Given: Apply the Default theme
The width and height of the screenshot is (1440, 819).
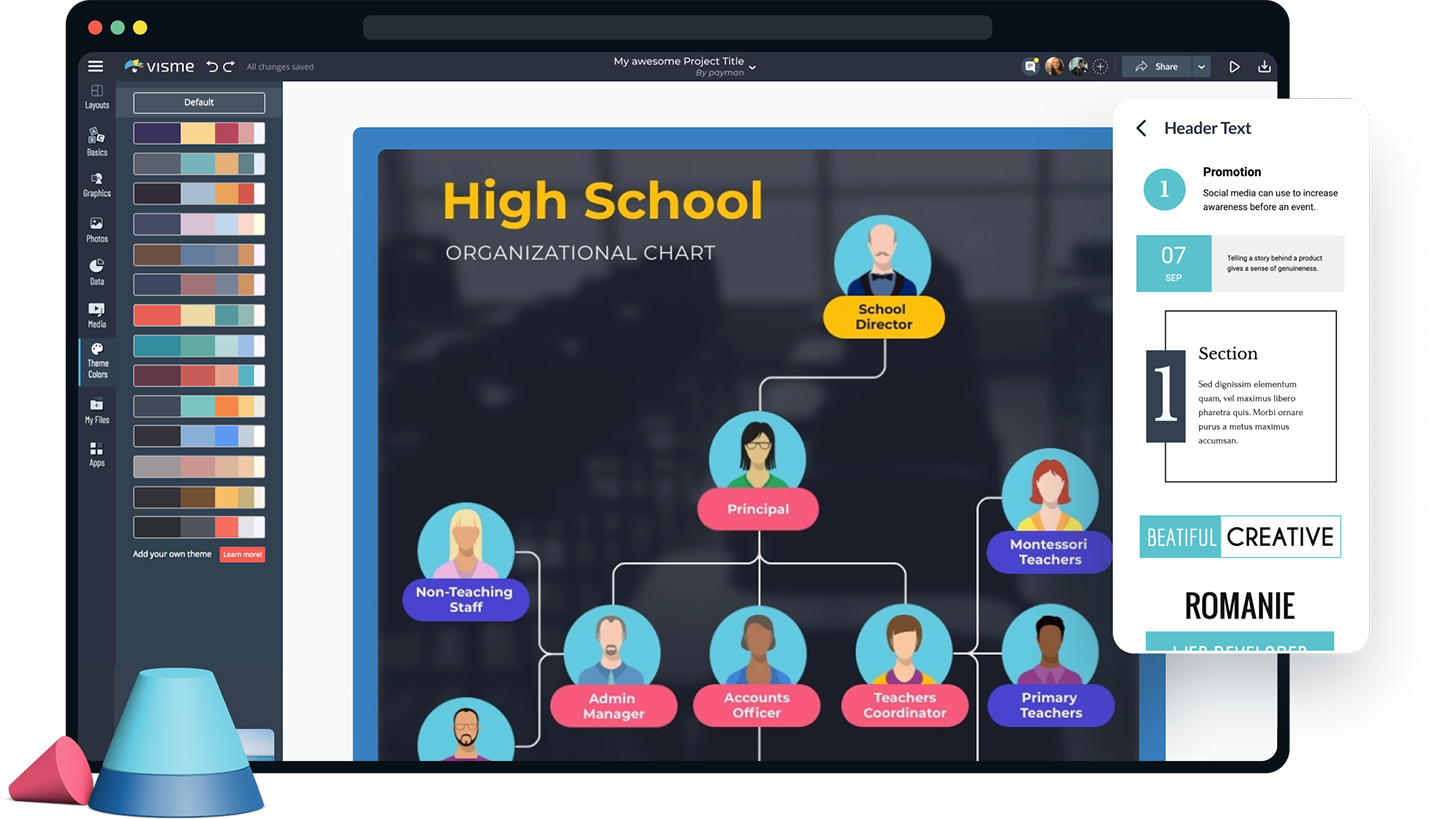Looking at the screenshot, I should tap(198, 102).
